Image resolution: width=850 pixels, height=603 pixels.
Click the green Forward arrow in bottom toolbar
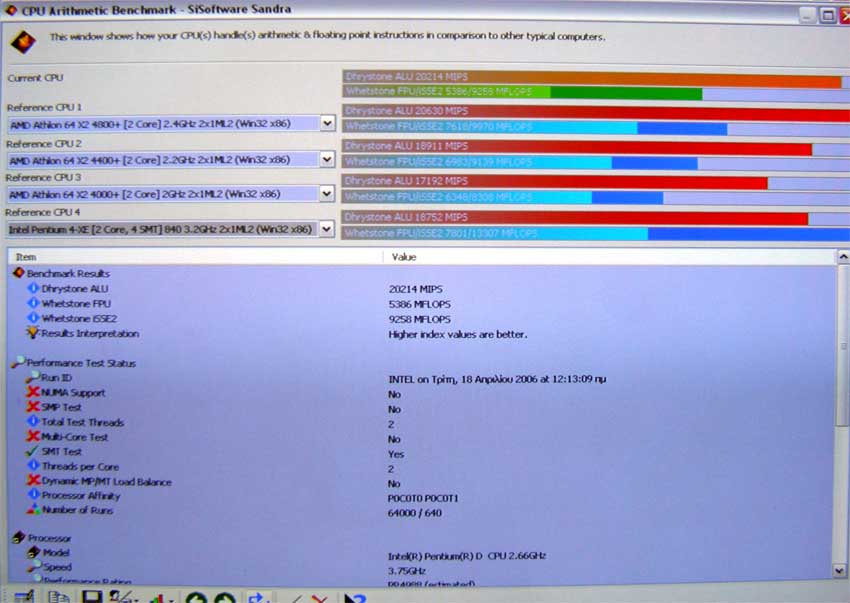click(224, 598)
